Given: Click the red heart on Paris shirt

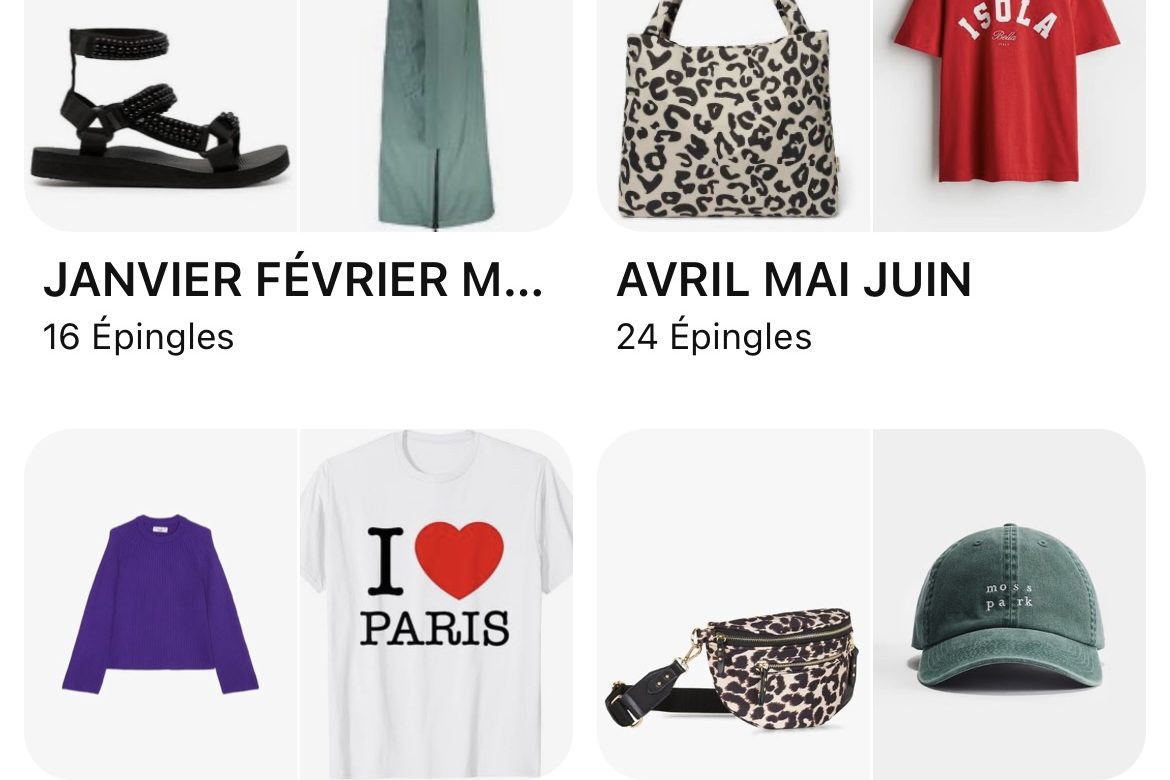Looking at the screenshot, I should pyautogui.click(x=459, y=560).
